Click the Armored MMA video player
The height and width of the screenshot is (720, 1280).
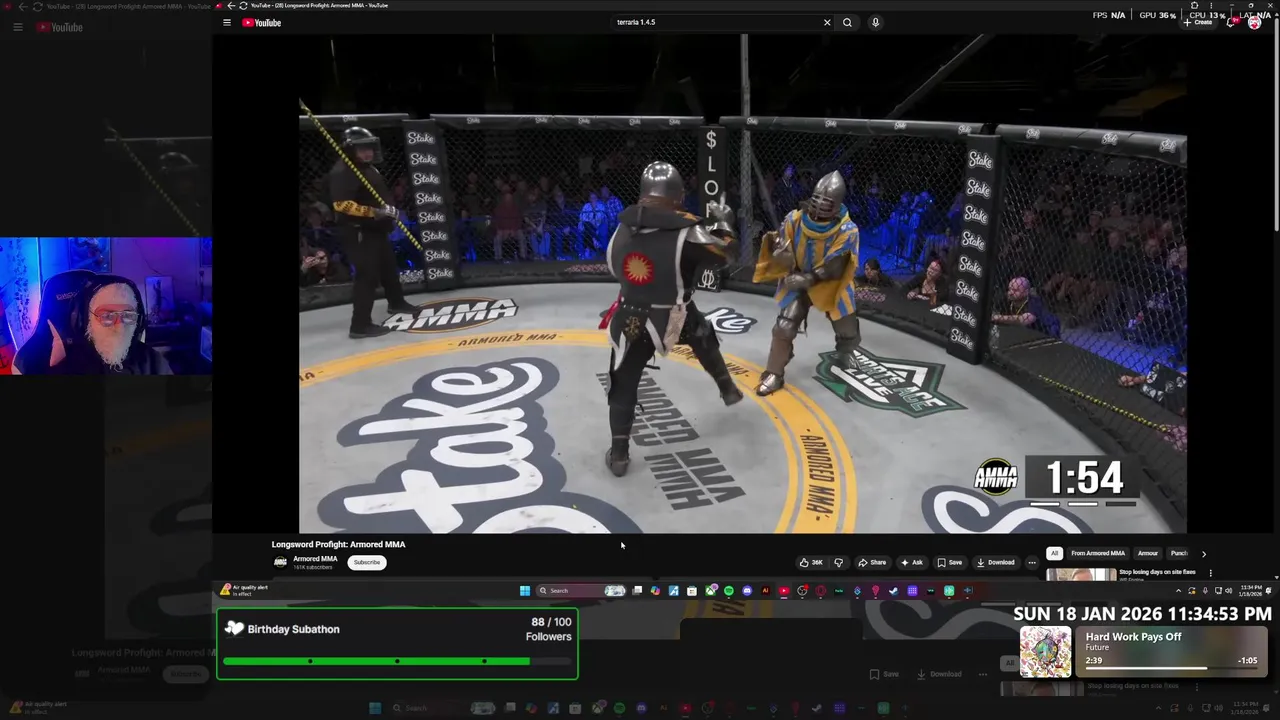tap(742, 283)
